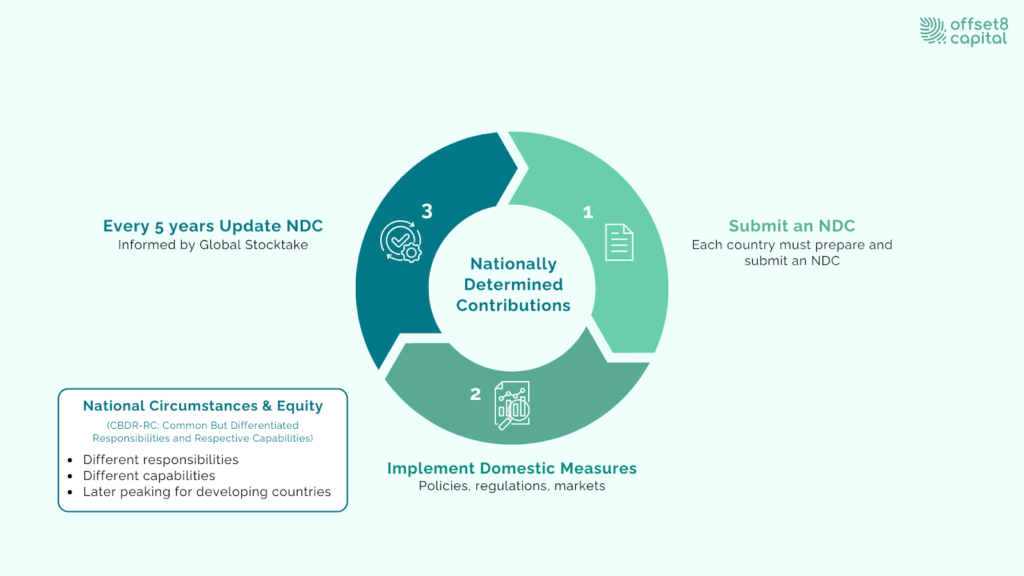Click the "Every 5 years Update NDC" heading
The width and height of the screenshot is (1024, 576).
(x=213, y=226)
